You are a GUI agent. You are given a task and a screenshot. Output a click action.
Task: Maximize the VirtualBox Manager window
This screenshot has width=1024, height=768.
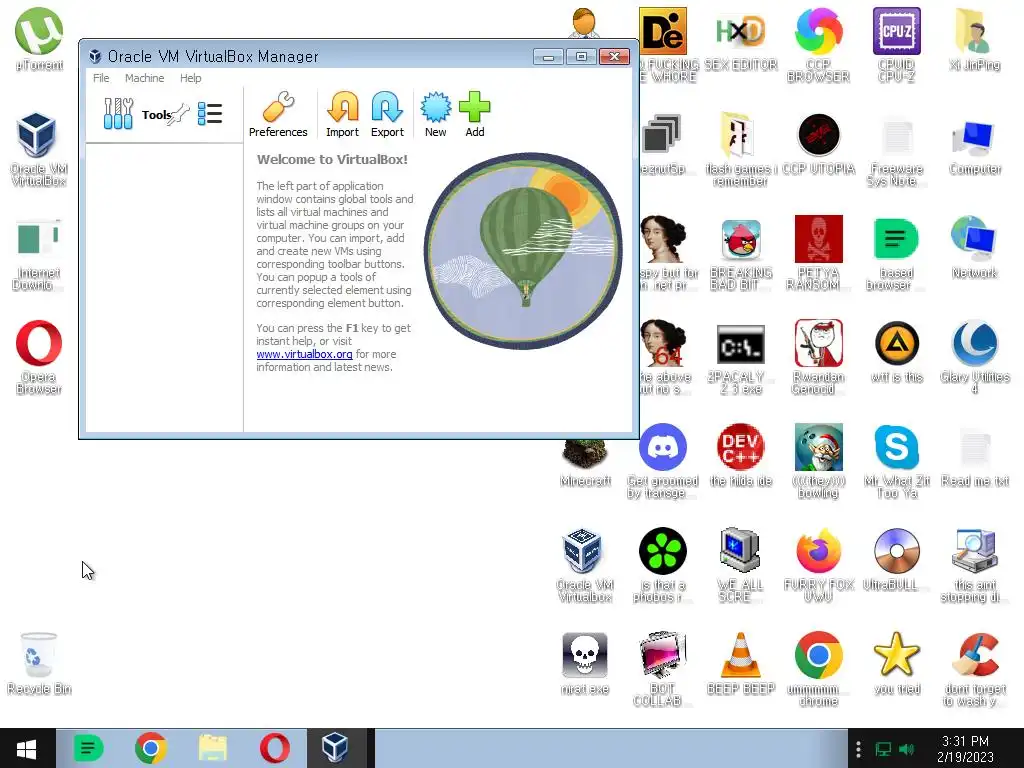(x=581, y=57)
